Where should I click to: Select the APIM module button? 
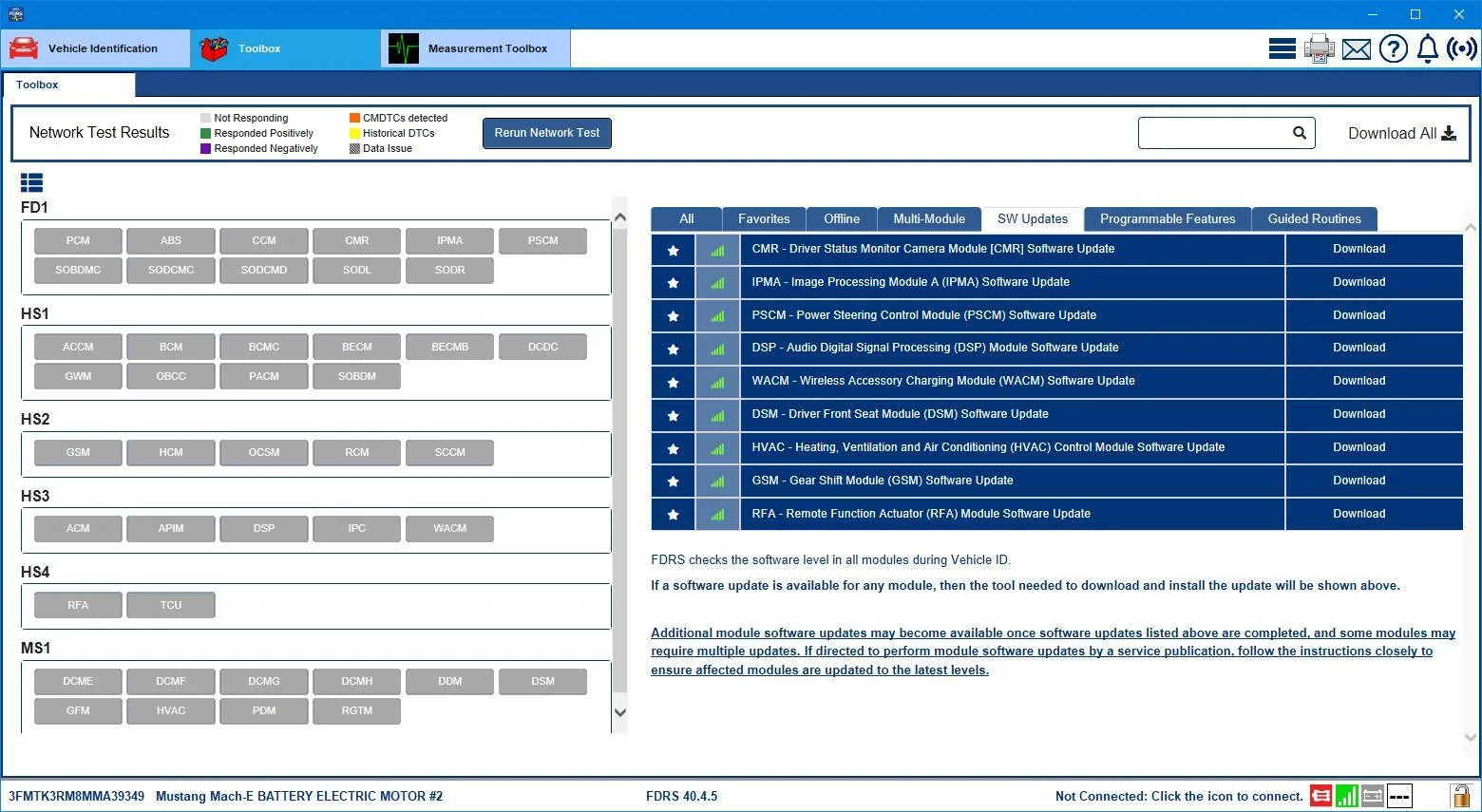click(171, 529)
